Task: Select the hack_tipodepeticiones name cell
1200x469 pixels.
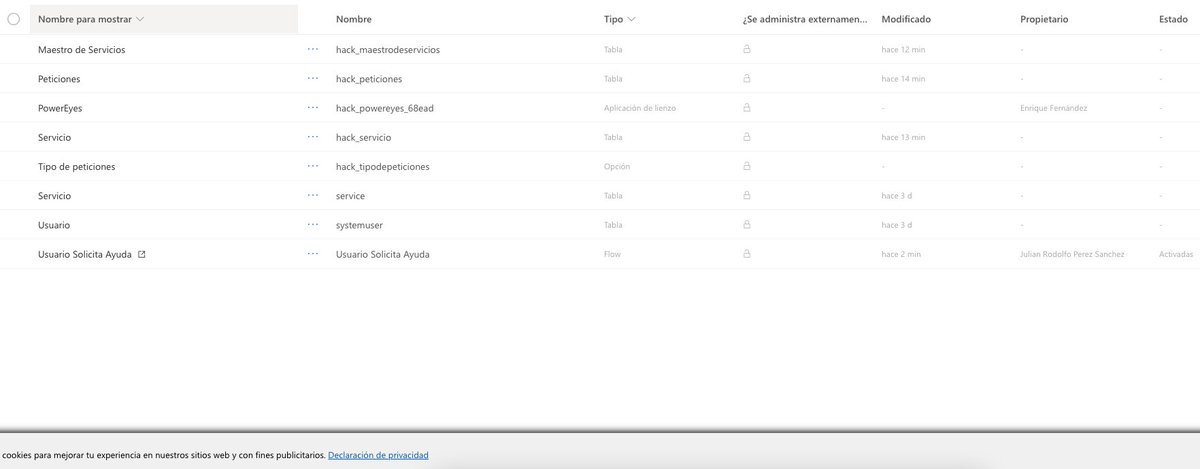Action: tap(383, 166)
